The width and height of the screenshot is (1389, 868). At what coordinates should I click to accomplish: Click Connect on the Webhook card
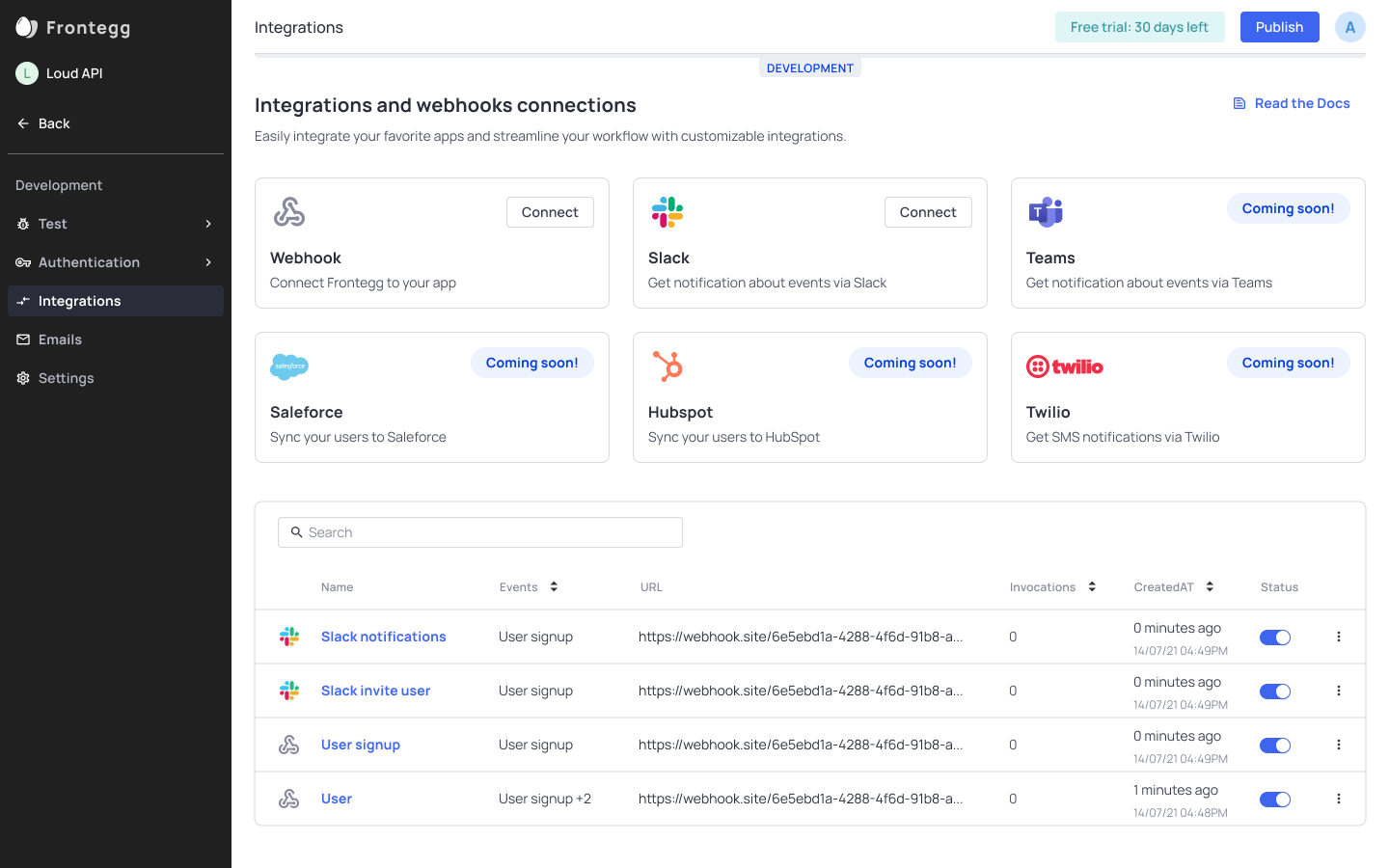point(550,212)
